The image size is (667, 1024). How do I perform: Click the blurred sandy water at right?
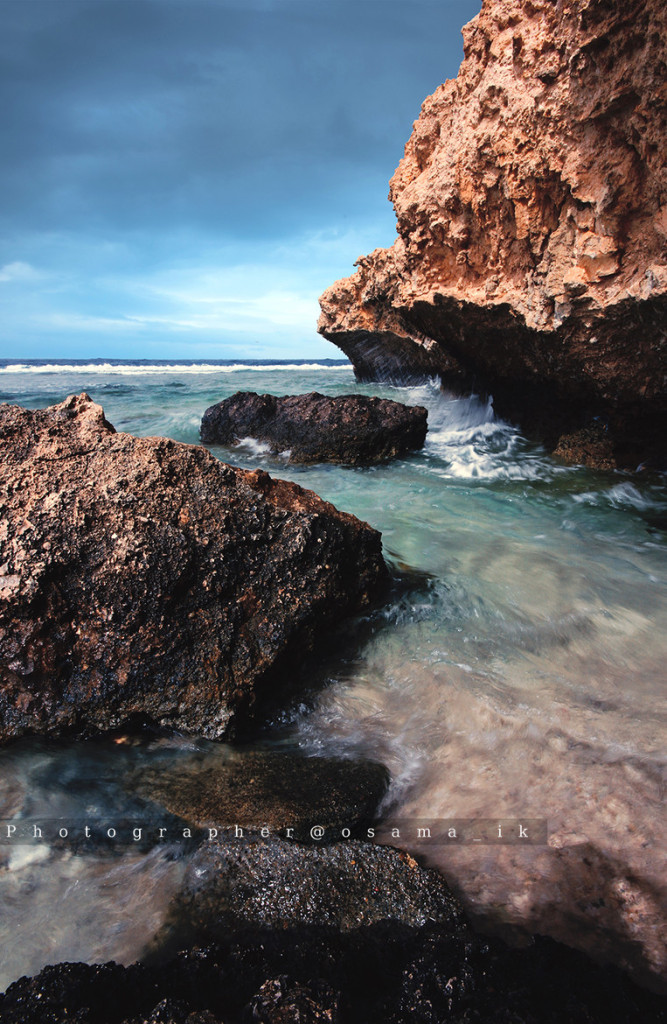(x=560, y=760)
